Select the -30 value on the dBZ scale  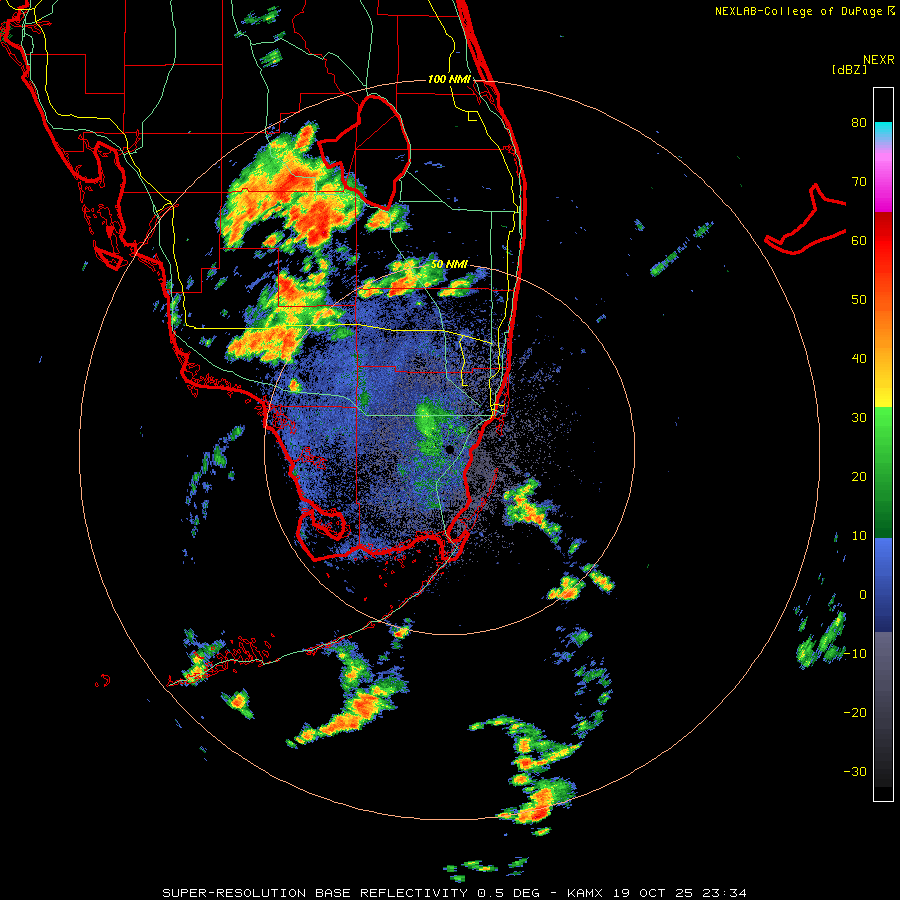tap(855, 771)
